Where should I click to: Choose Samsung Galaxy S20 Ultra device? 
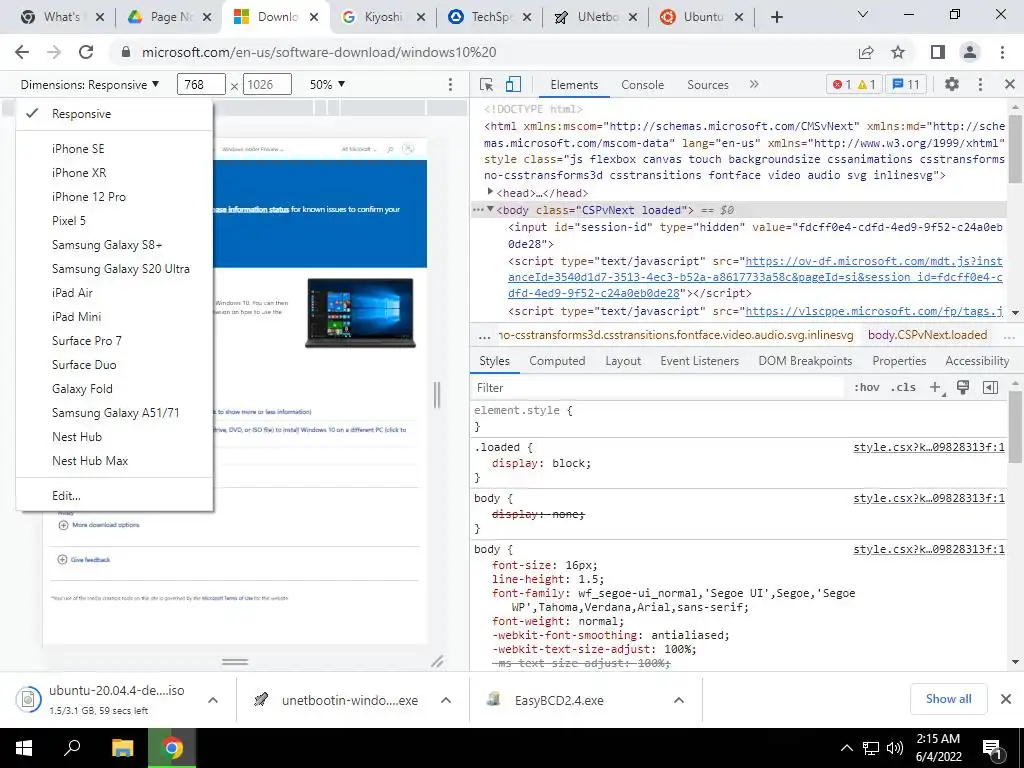(114, 268)
